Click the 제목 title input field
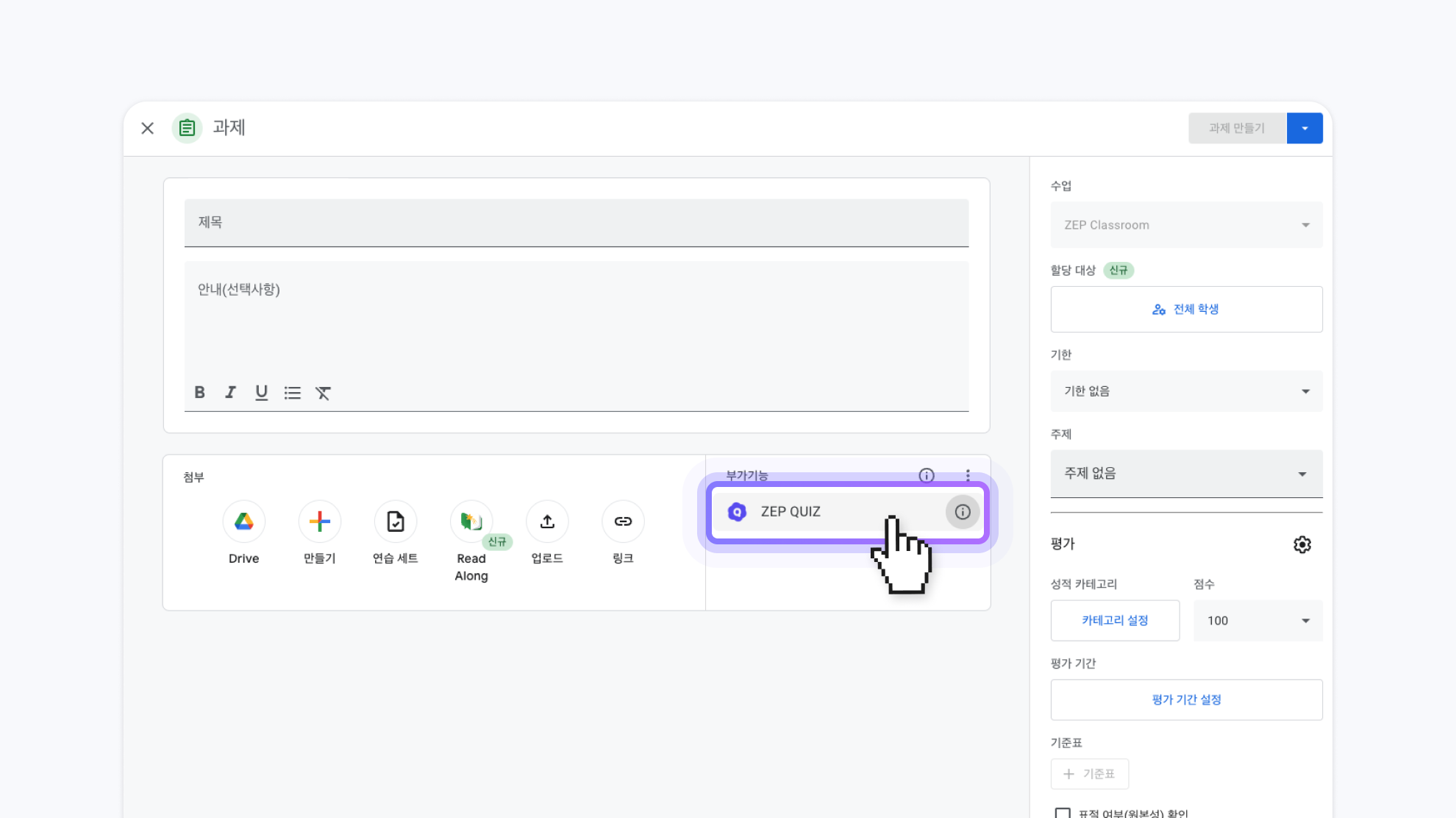This screenshot has width=1456, height=818. tap(576, 222)
